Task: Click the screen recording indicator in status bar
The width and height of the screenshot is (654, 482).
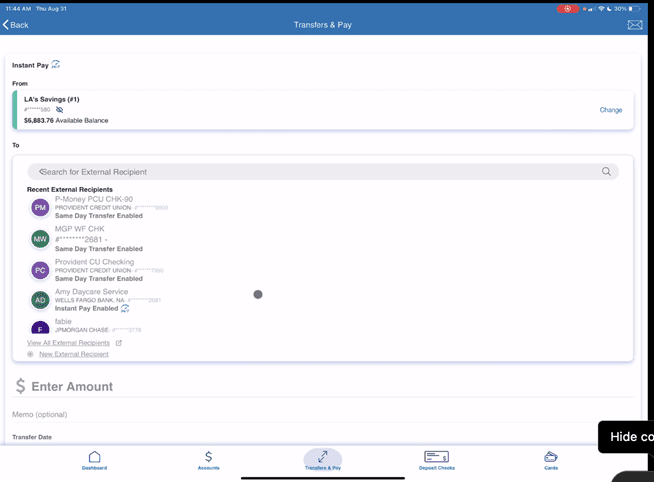Action: tap(569, 8)
